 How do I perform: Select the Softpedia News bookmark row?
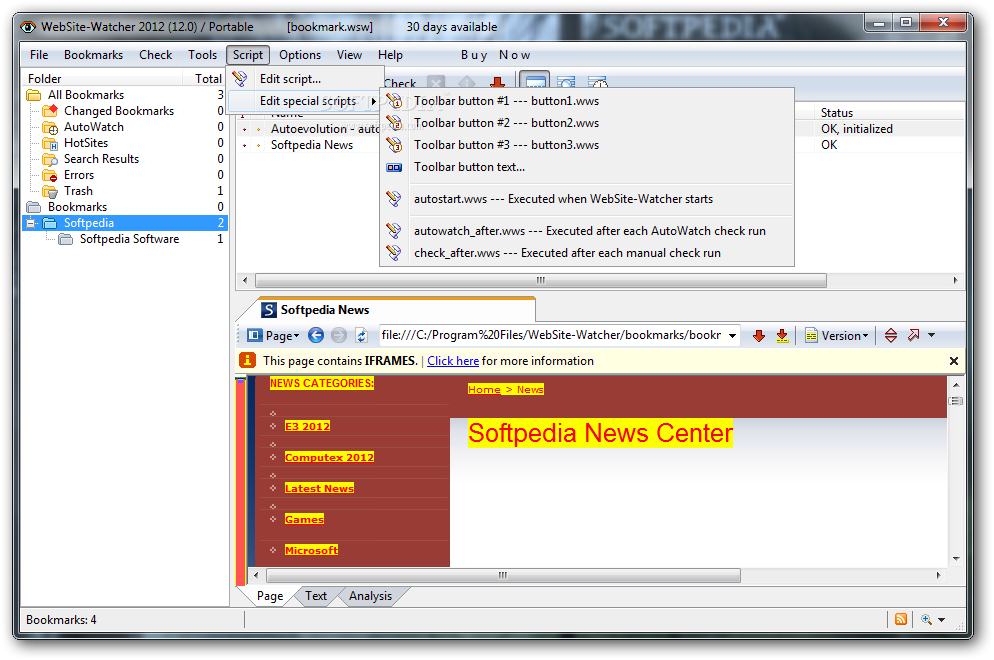pyautogui.click(x=312, y=145)
